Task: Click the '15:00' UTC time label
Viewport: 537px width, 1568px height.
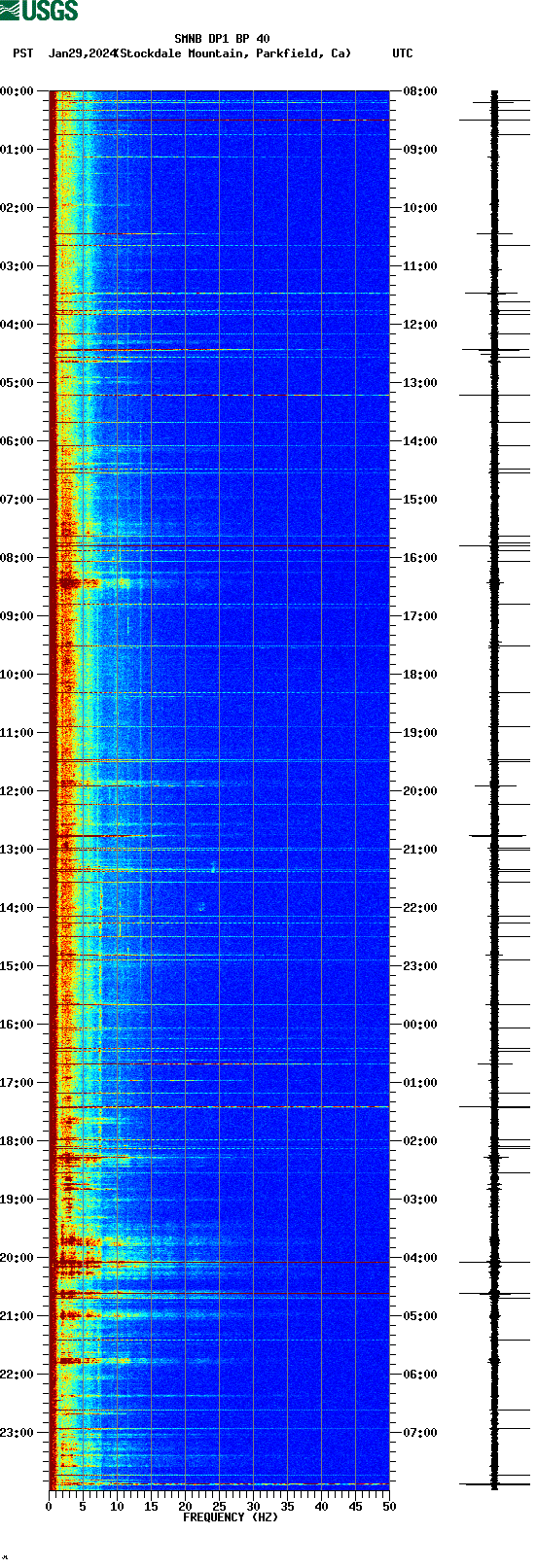Action: [x=420, y=500]
